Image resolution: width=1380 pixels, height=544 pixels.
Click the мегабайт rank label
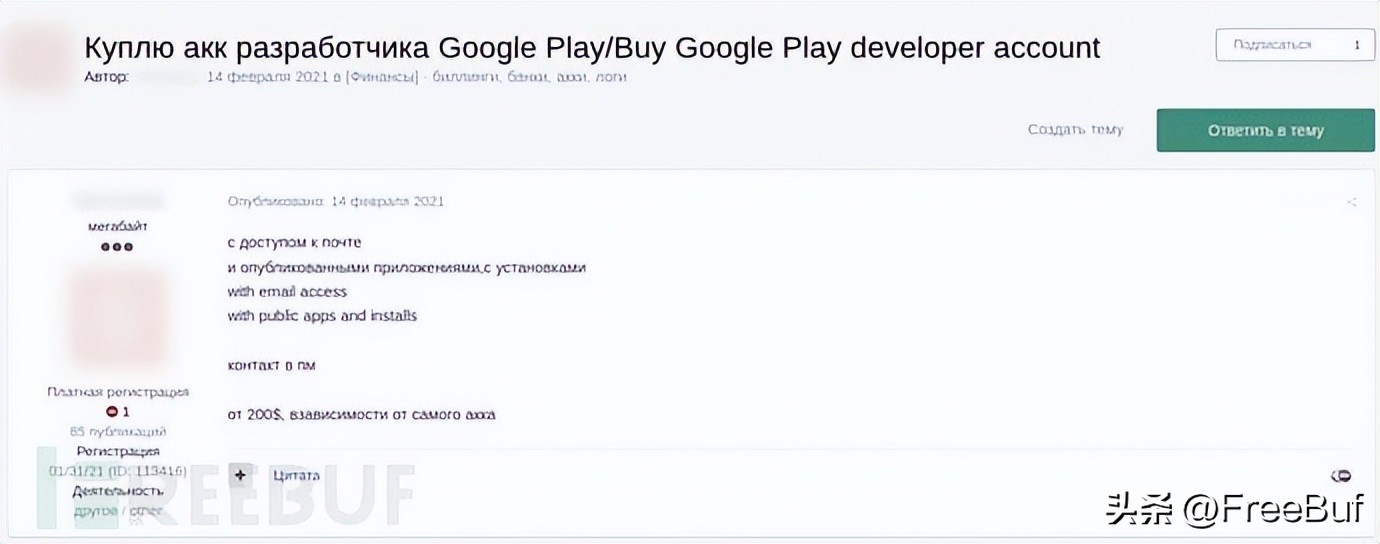(118, 226)
